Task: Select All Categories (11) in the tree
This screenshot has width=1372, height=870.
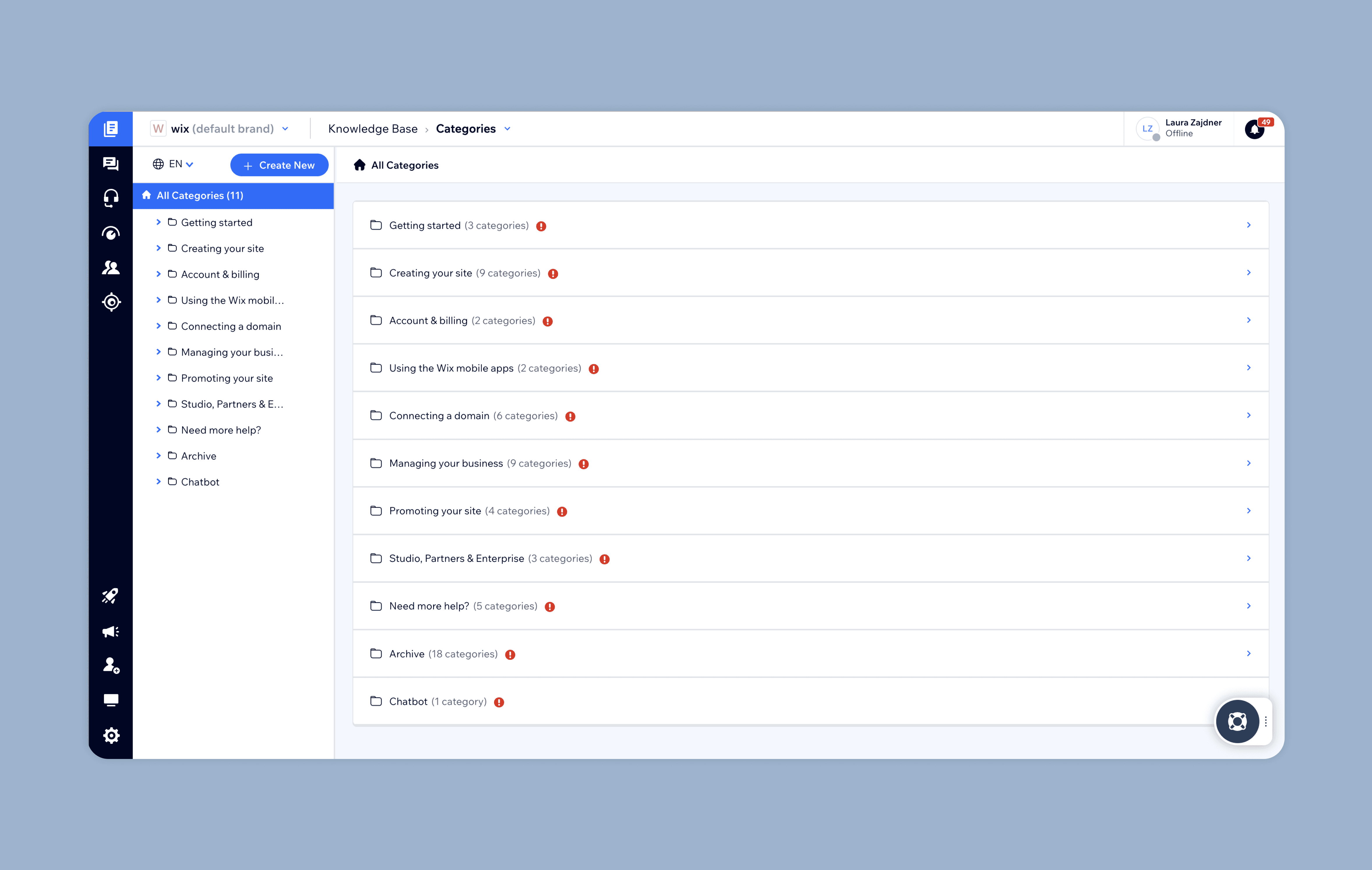Action: point(200,196)
